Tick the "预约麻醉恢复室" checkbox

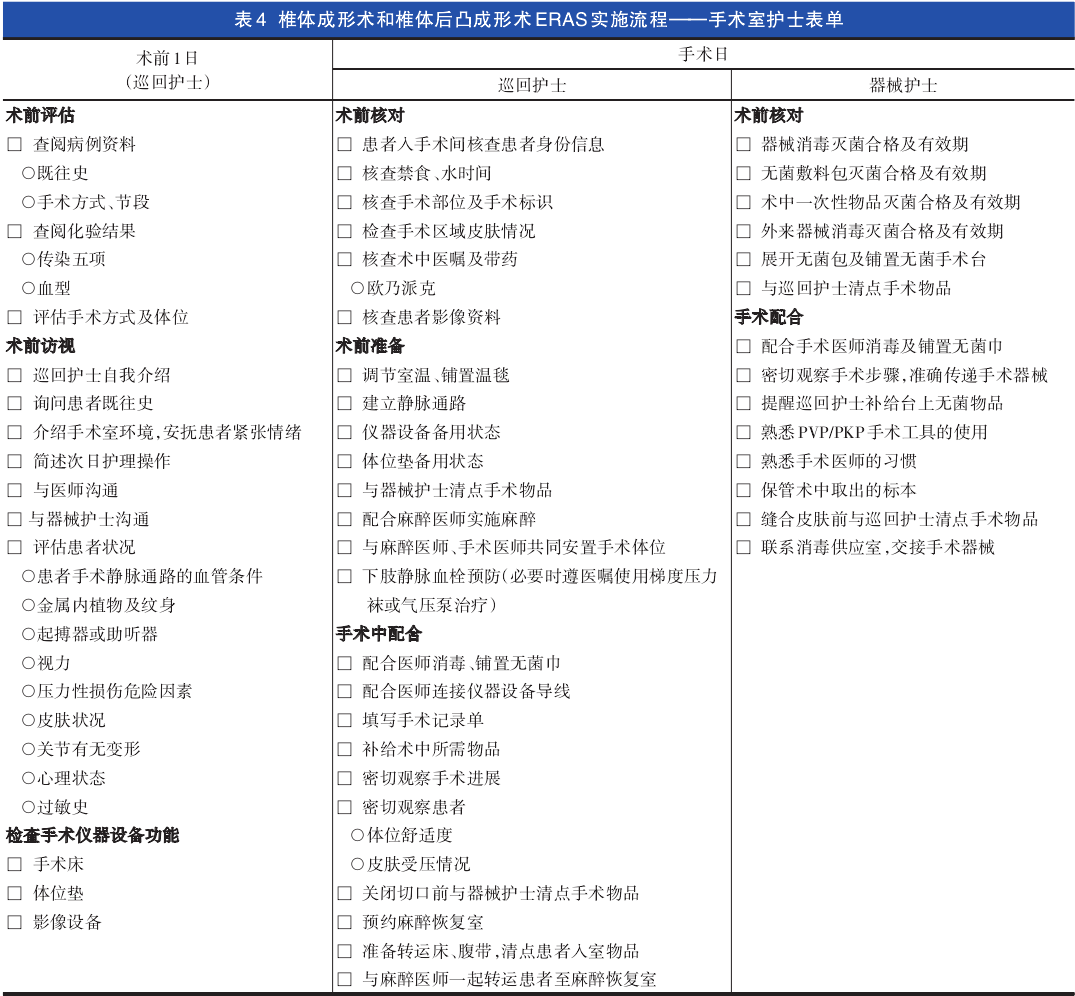click(344, 922)
